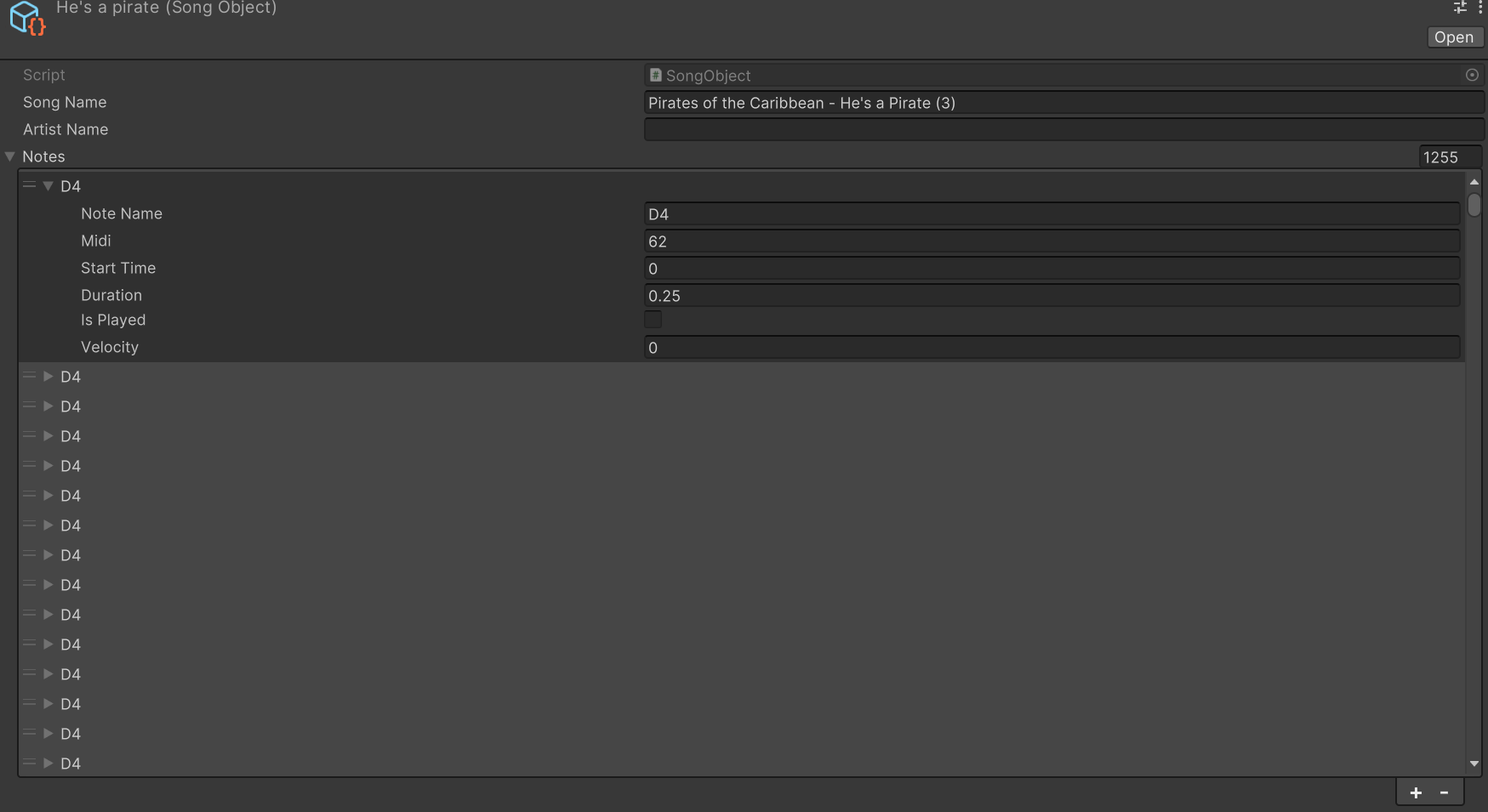The height and width of the screenshot is (812, 1488).
Task: Grab the reorder handle of expanded D4
Action: 30,185
